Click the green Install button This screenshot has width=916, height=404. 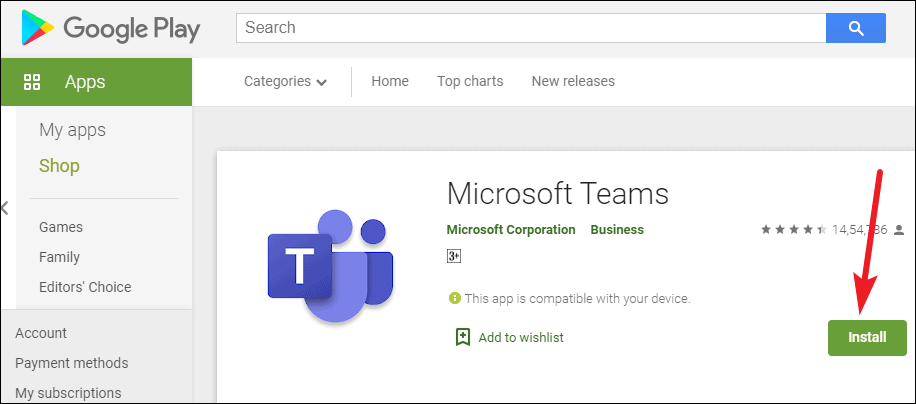(x=867, y=337)
